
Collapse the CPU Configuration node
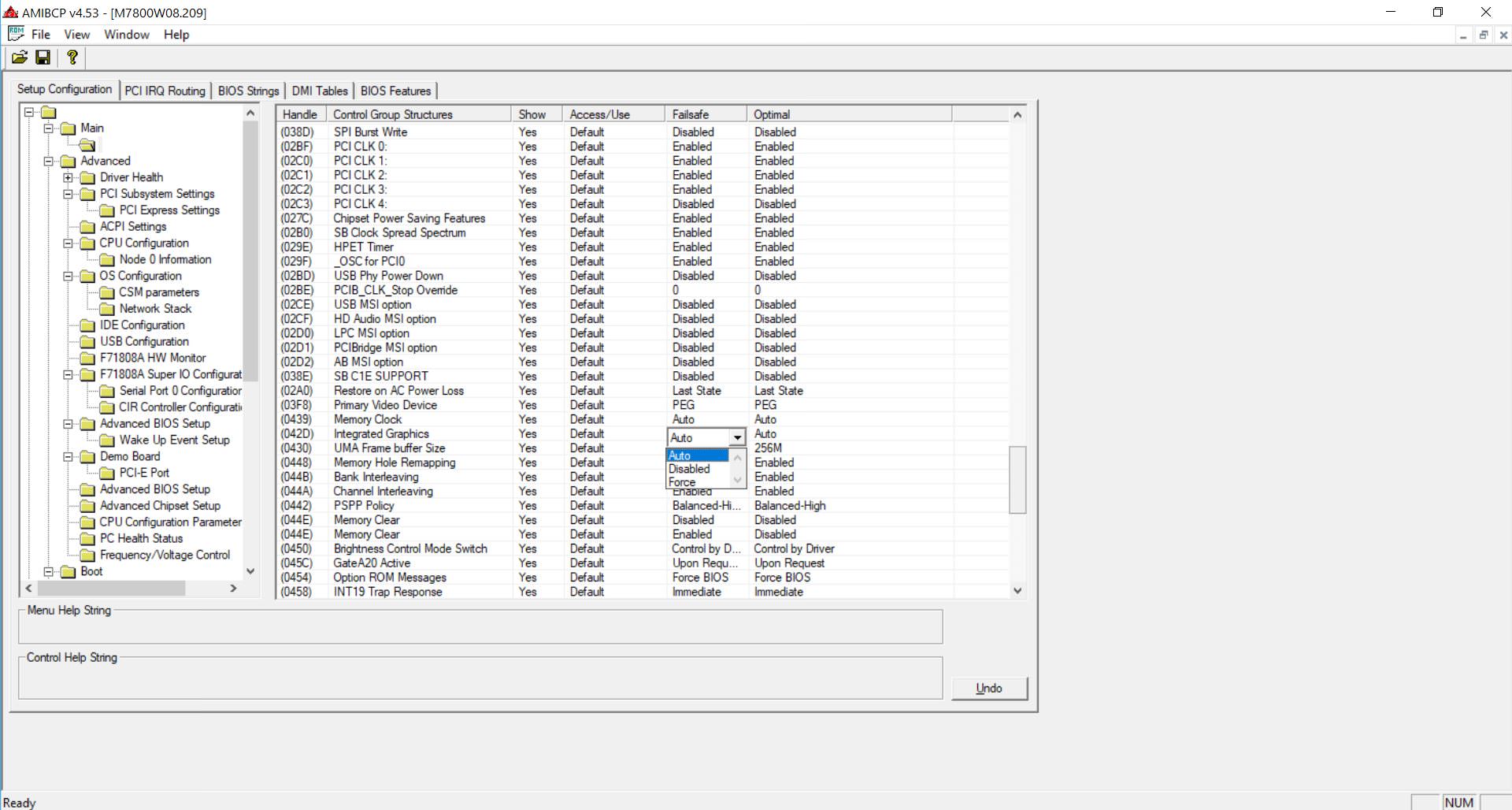click(68, 243)
